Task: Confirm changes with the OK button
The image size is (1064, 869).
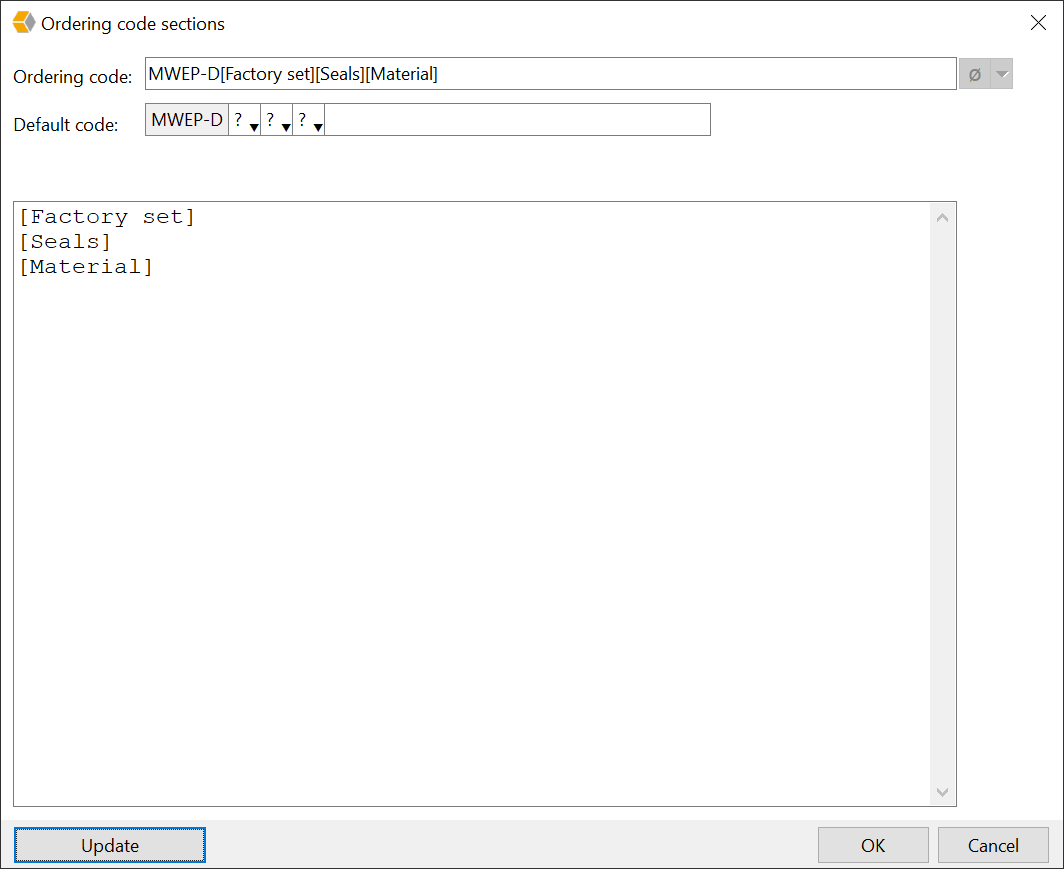Action: point(873,845)
